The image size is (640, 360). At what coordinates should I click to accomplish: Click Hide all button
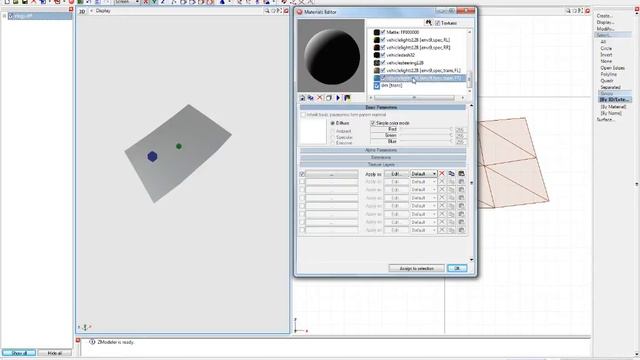click(x=55, y=353)
